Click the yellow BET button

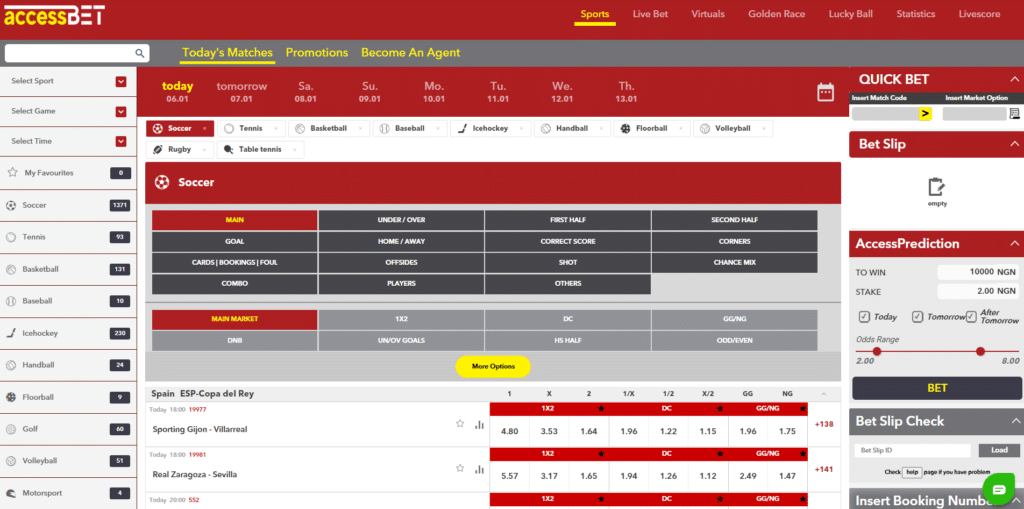[x=936, y=388]
